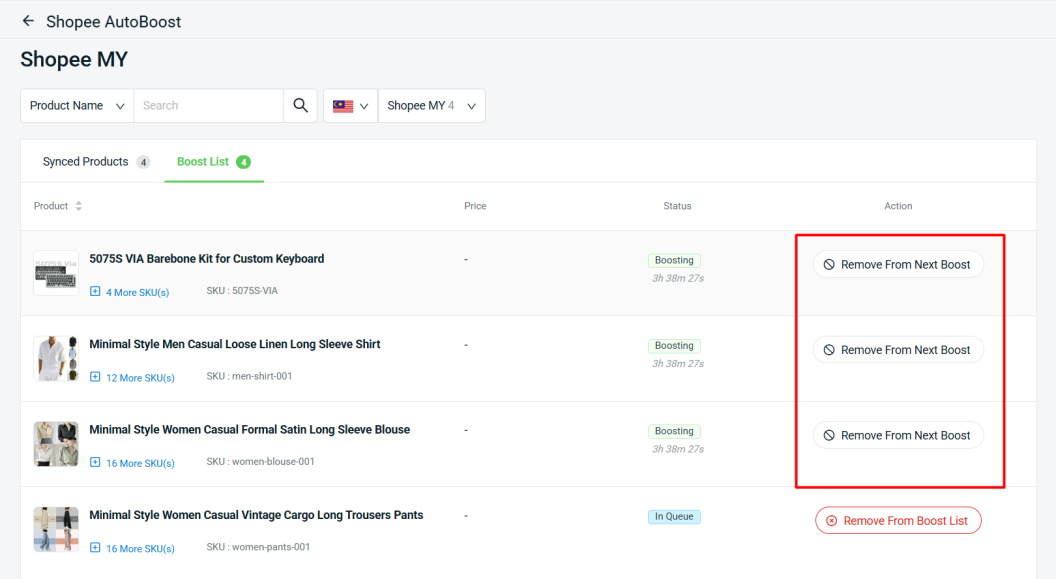Switch to the Synced Products tab
The height and width of the screenshot is (579, 1056).
[96, 162]
